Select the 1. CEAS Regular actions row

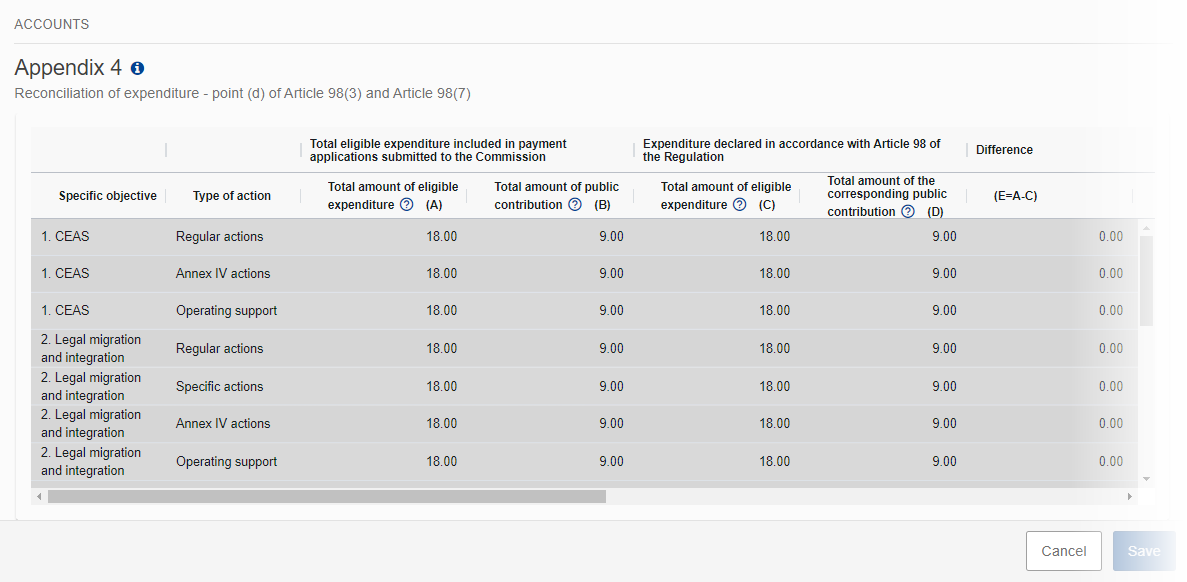(584, 237)
